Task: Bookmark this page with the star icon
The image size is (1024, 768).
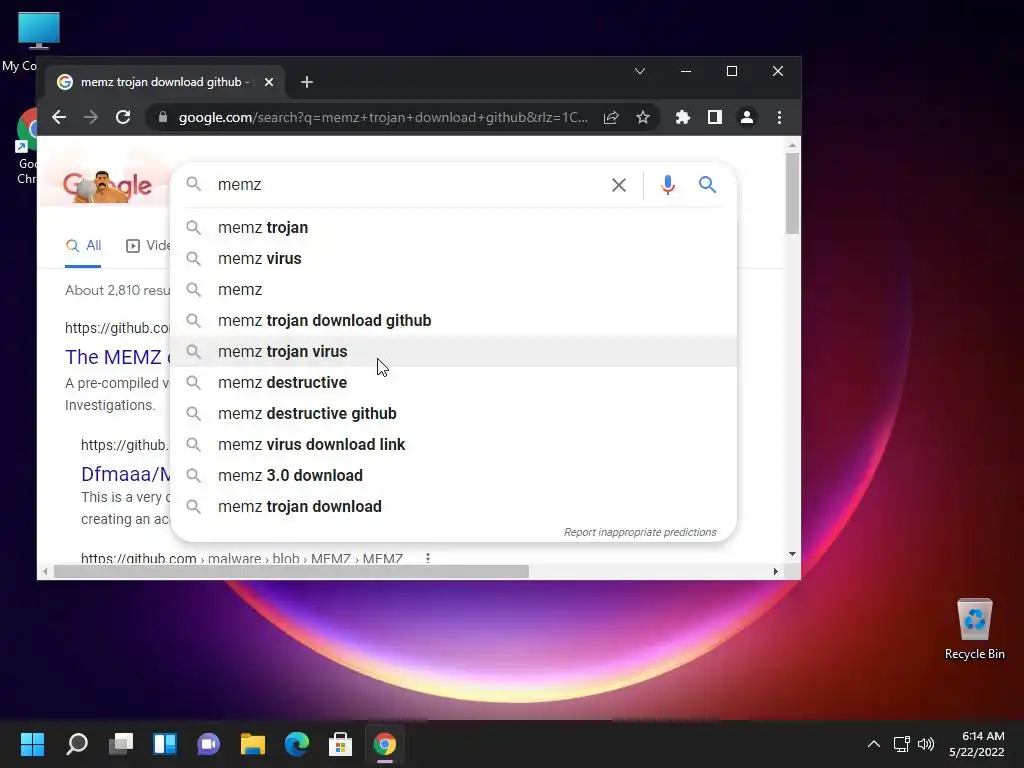Action: click(643, 118)
